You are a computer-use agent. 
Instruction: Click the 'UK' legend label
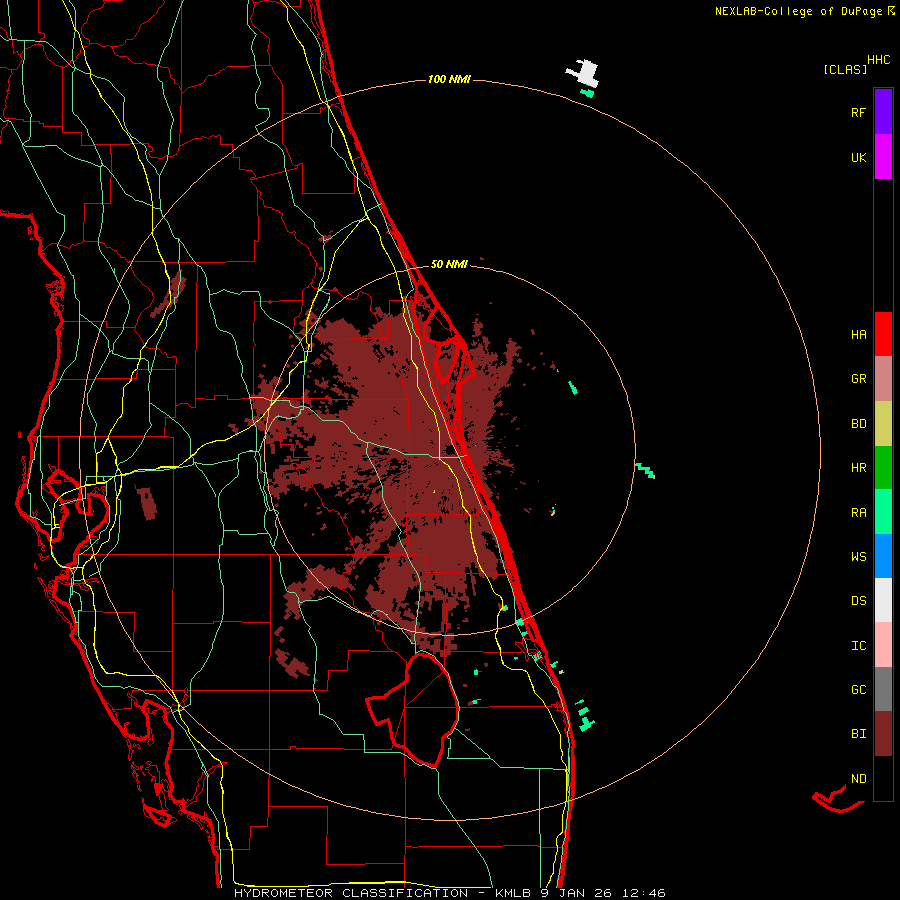click(859, 157)
